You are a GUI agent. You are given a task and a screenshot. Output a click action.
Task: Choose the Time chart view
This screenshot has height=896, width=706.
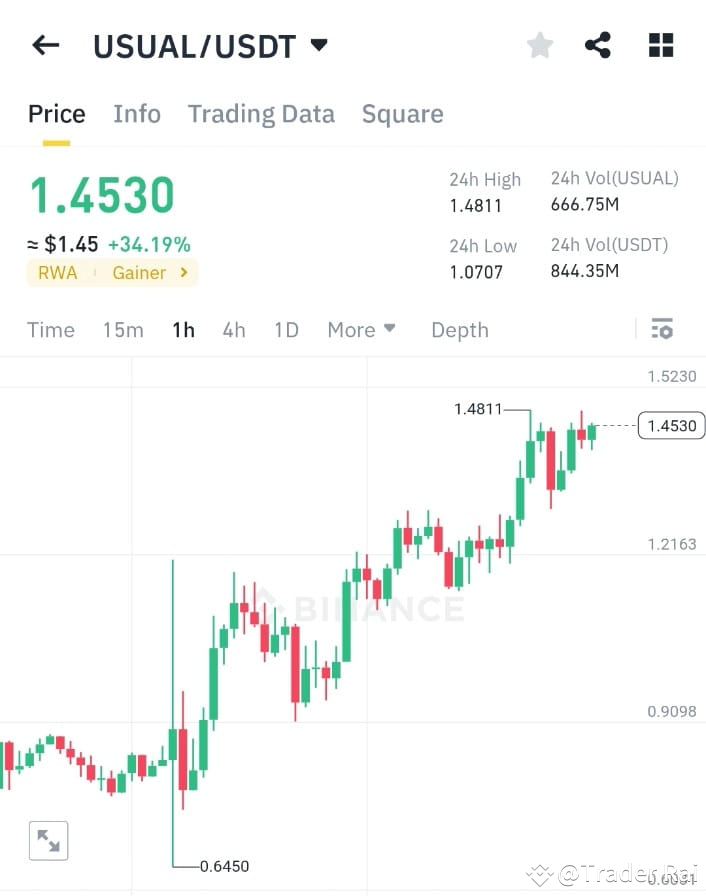[x=50, y=329]
